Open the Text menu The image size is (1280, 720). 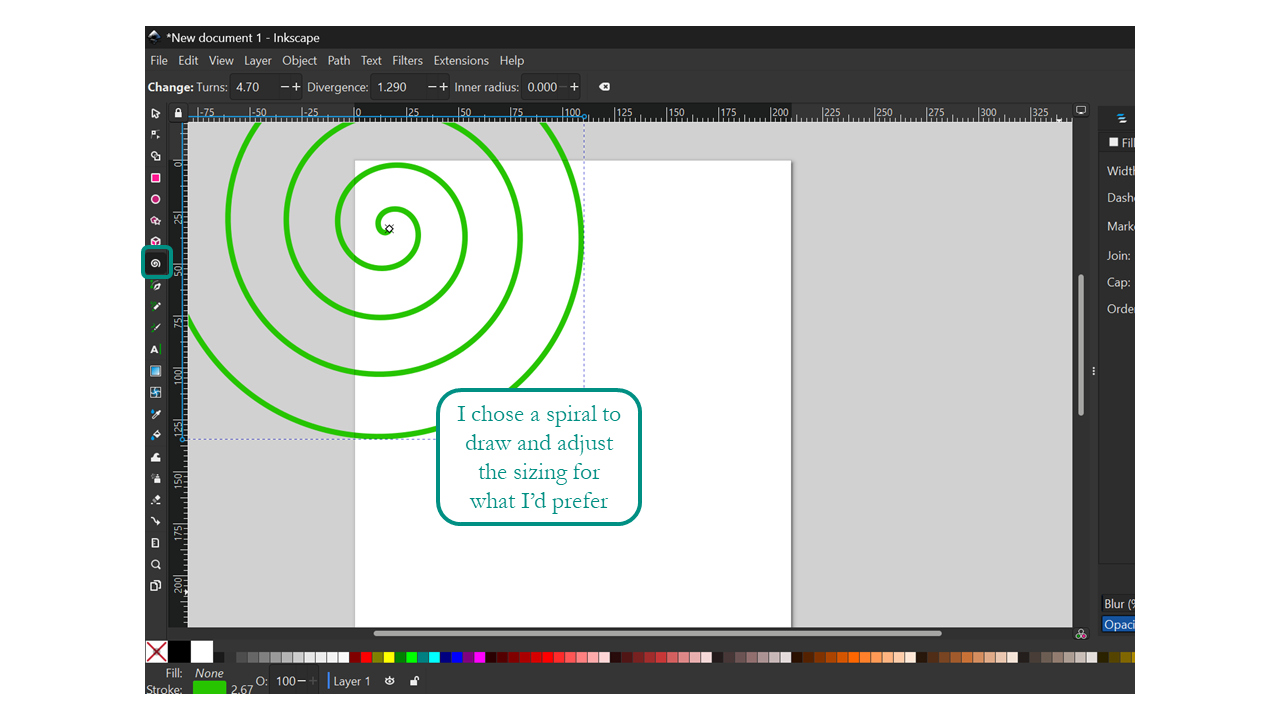[371, 60]
